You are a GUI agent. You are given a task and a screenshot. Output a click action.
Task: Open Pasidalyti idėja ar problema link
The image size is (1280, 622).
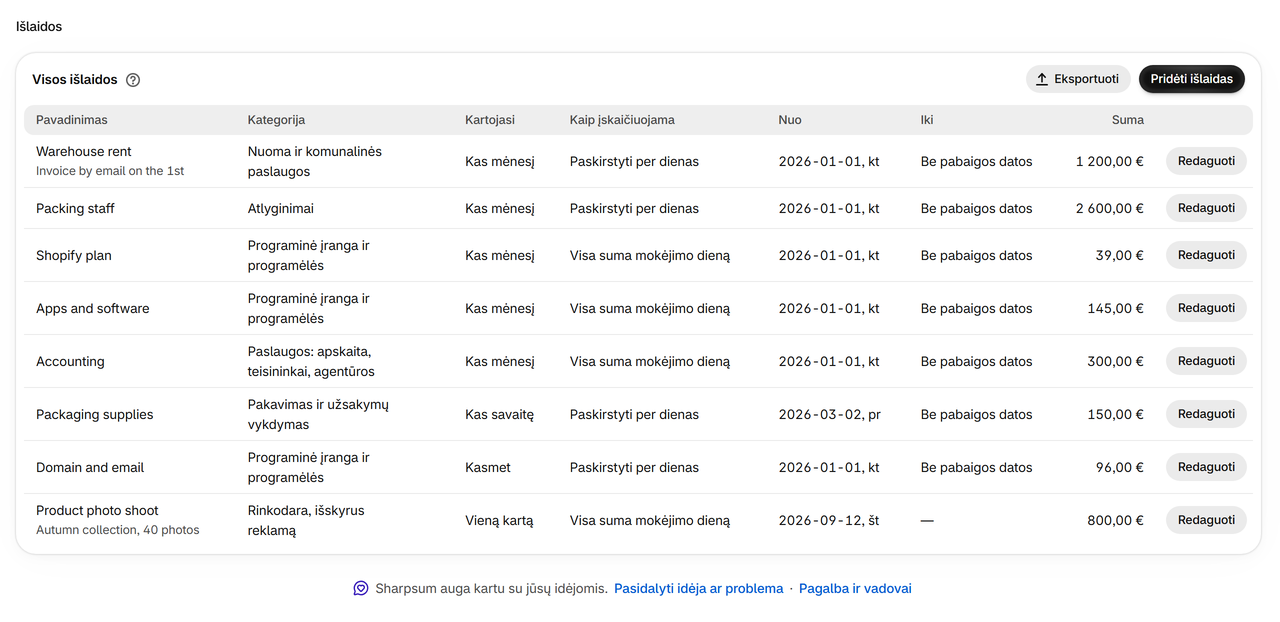(x=698, y=588)
